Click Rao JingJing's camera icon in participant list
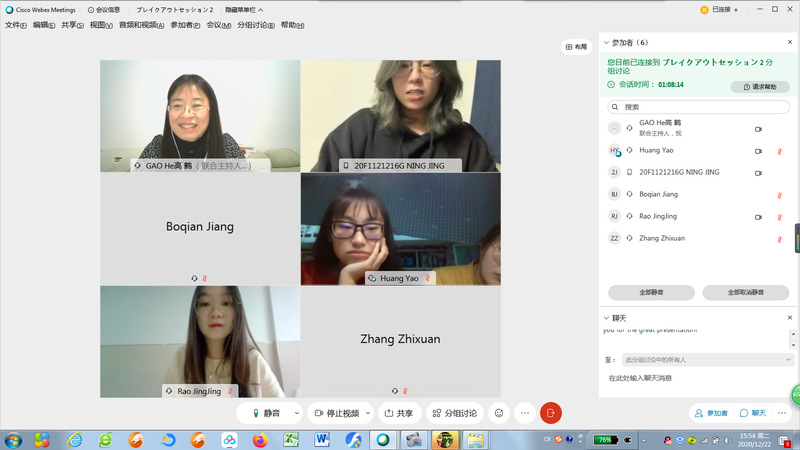The image size is (800, 450). [x=758, y=216]
